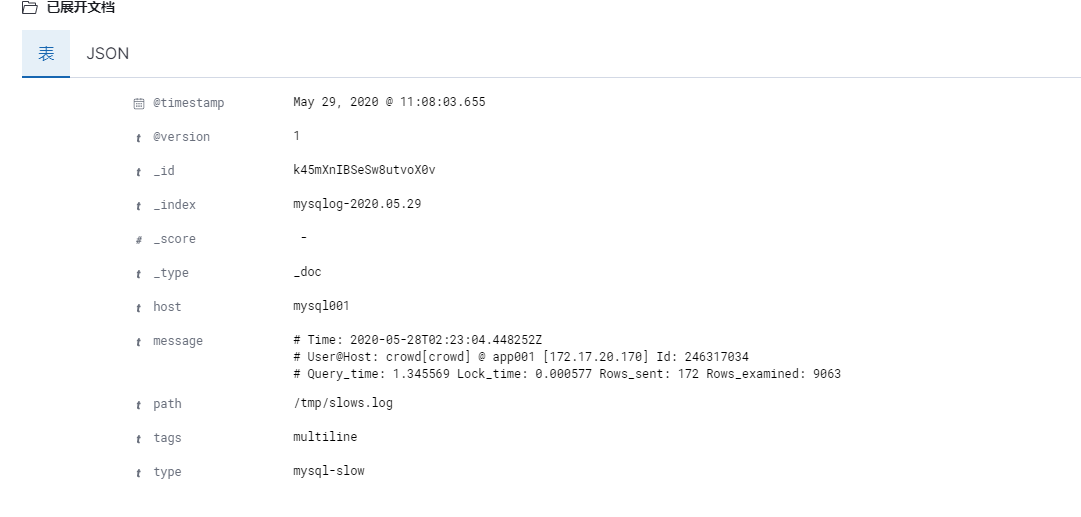The width and height of the screenshot is (1081, 517).
Task: Click the path value /tmp/slows.log
Action: (x=343, y=403)
